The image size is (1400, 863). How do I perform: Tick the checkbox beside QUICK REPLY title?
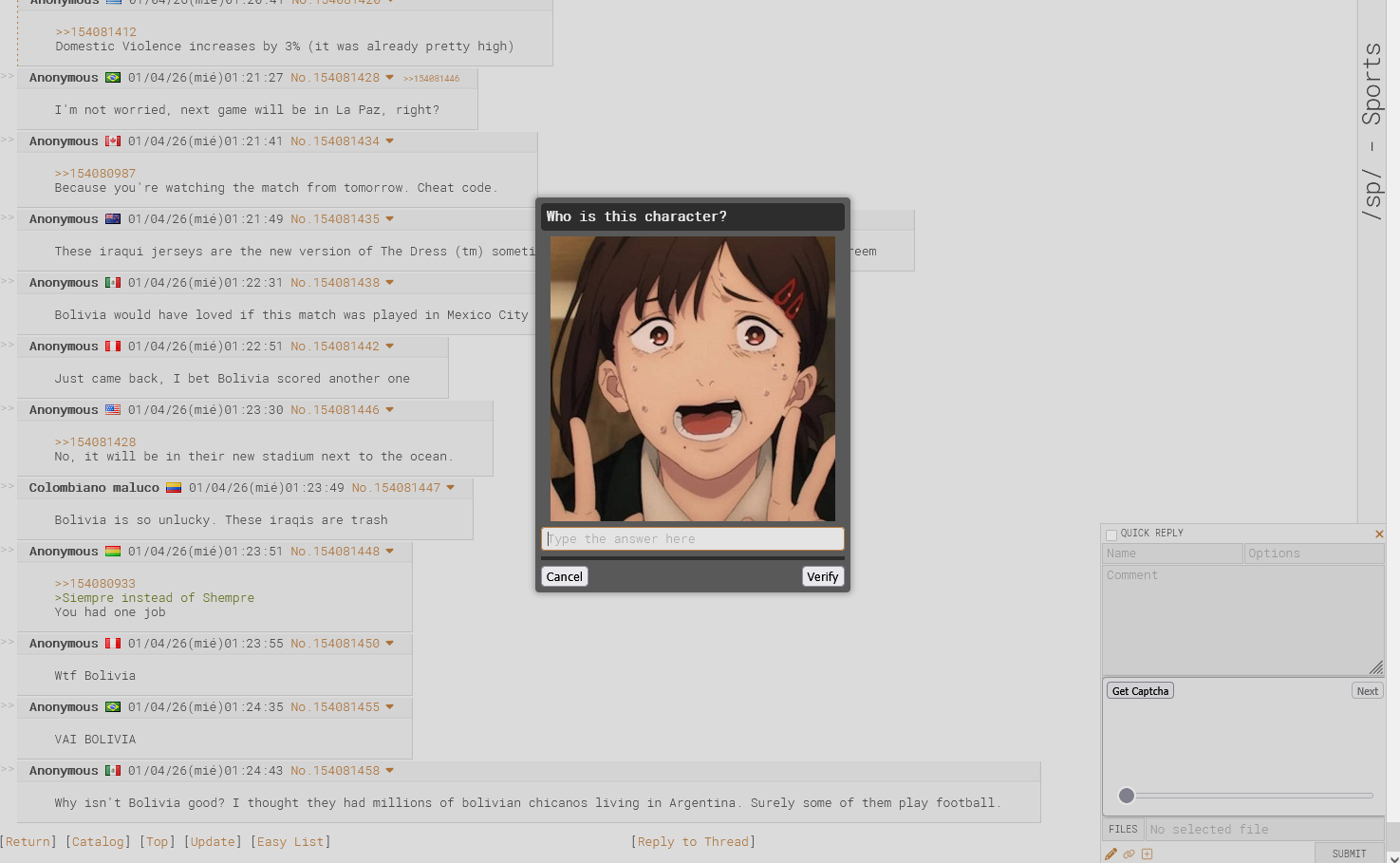(x=1111, y=535)
